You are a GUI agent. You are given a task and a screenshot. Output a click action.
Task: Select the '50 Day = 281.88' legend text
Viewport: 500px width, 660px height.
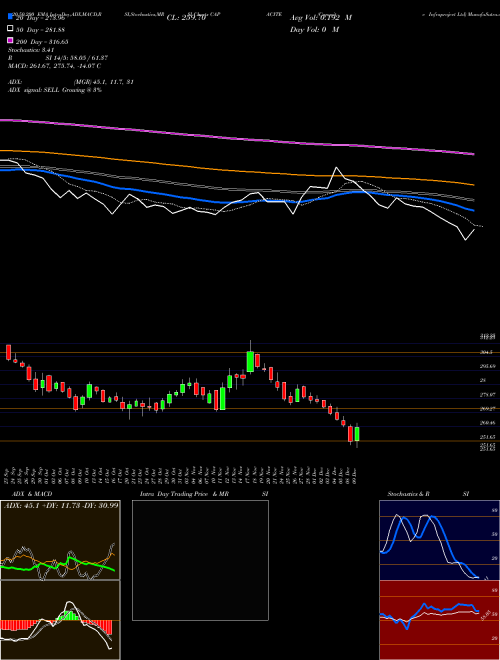pyautogui.click(x=40, y=30)
